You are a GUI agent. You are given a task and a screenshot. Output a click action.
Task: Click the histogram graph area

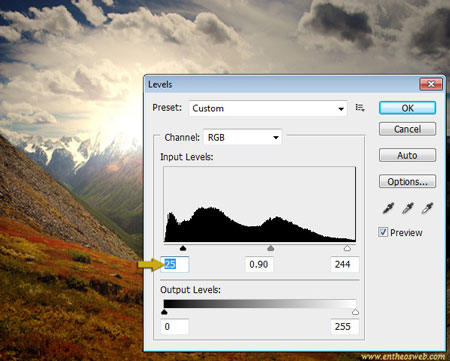260,204
